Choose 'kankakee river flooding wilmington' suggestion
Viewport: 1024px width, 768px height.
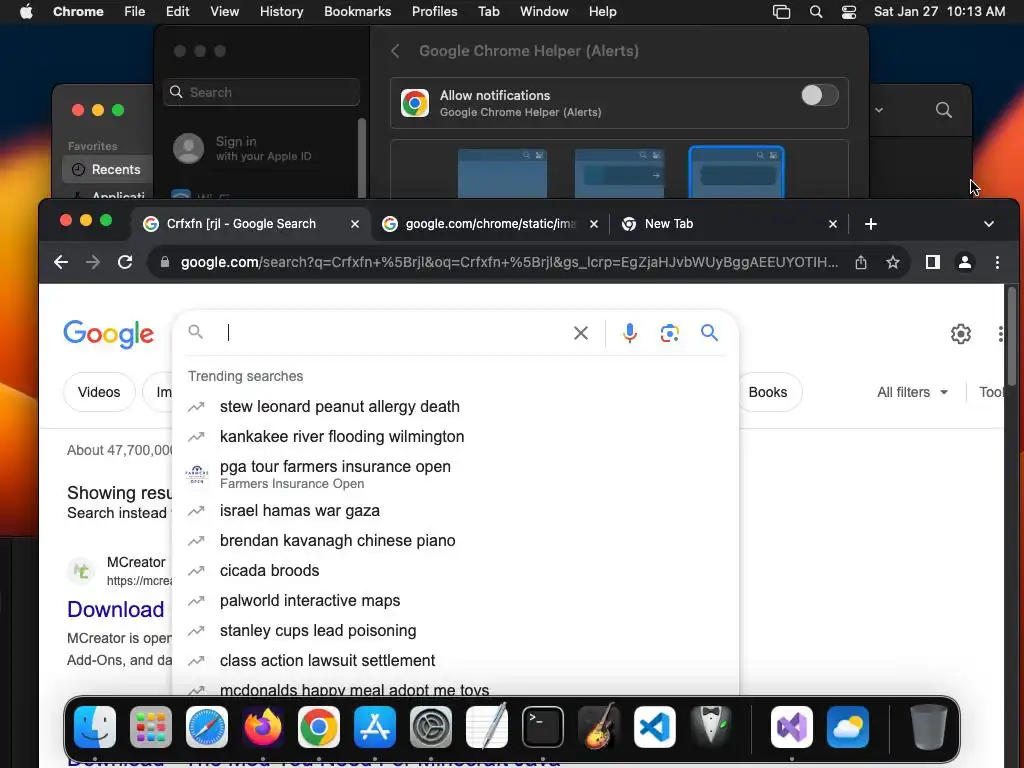tap(455, 436)
